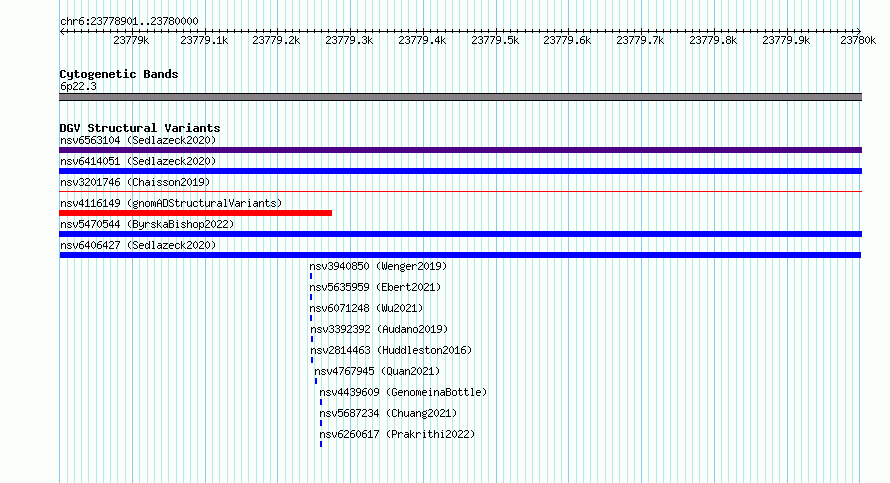Select the small blue marker under nsv5687234

coord(321,423)
